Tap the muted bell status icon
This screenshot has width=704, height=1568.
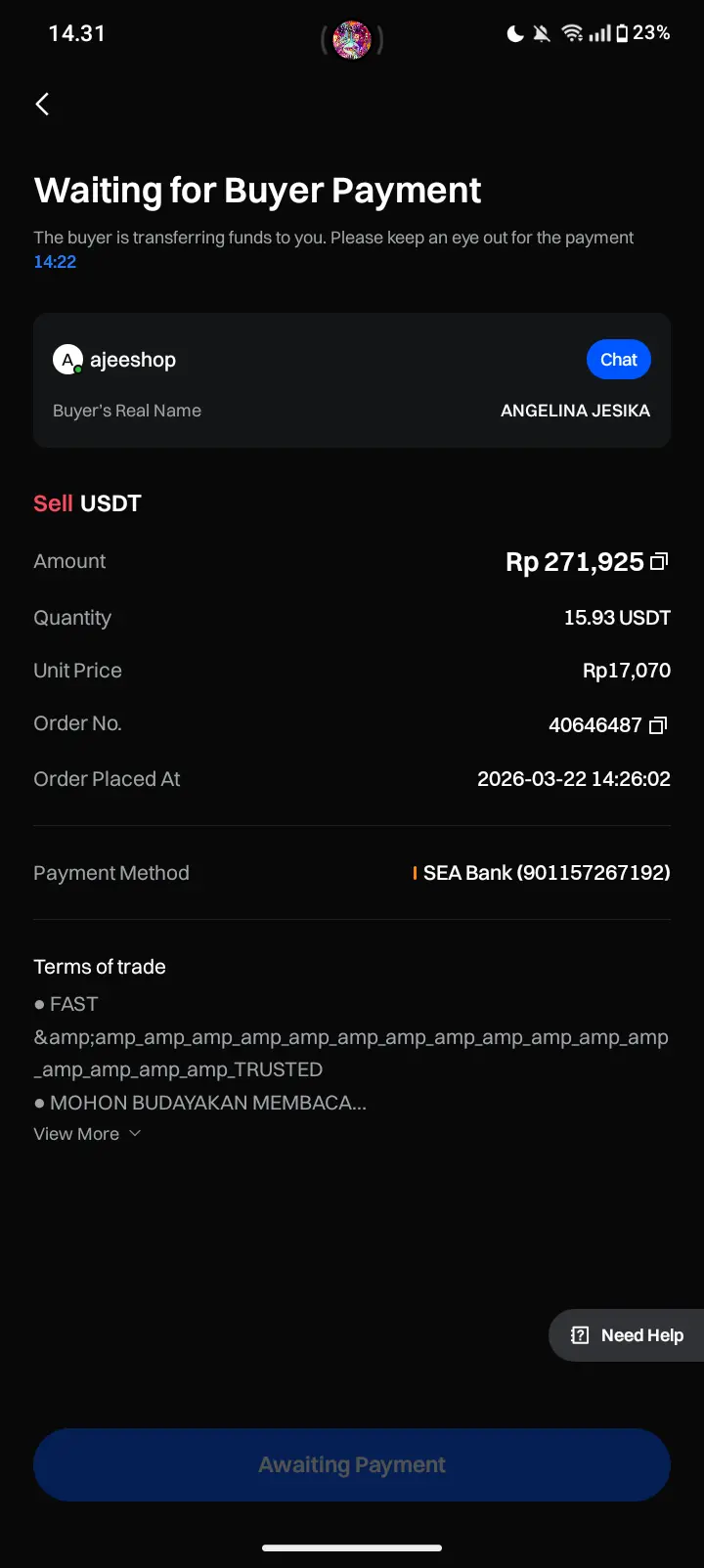(x=542, y=34)
